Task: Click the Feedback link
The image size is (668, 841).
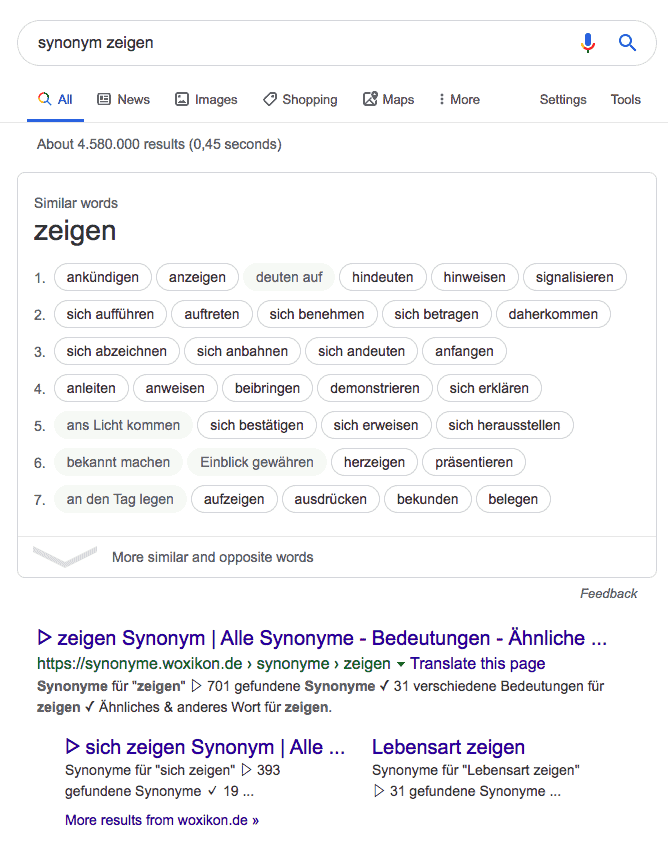Action: [x=609, y=593]
